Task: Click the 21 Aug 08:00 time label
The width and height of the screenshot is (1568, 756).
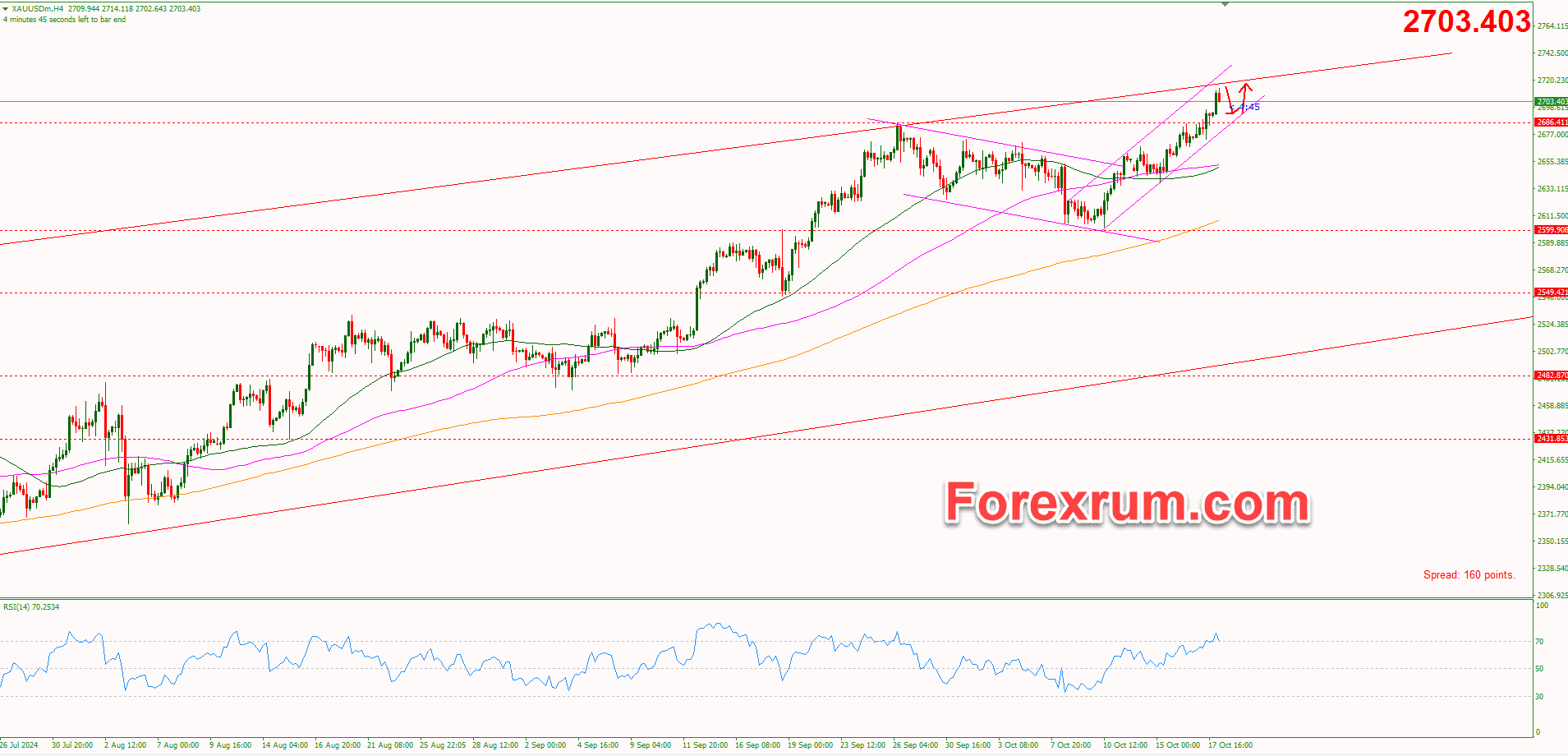Action: pyautogui.click(x=390, y=745)
